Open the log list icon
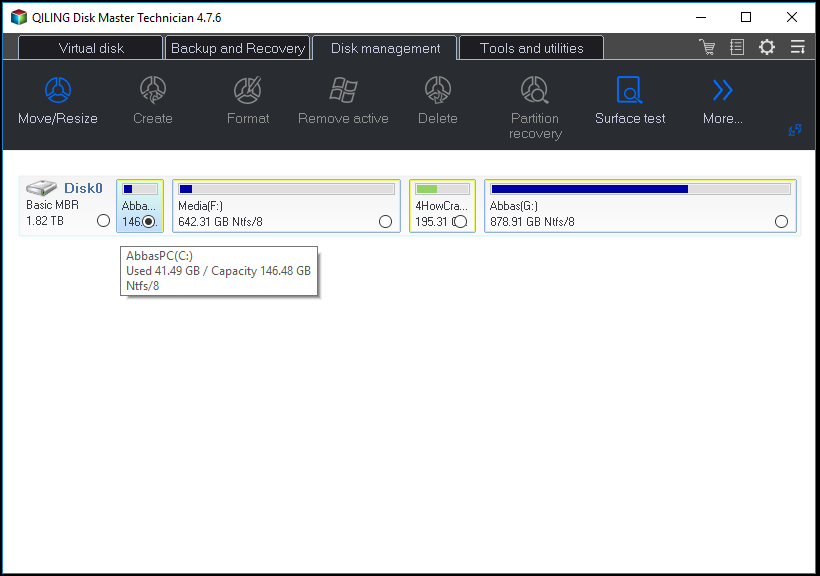820x576 pixels. click(x=737, y=47)
